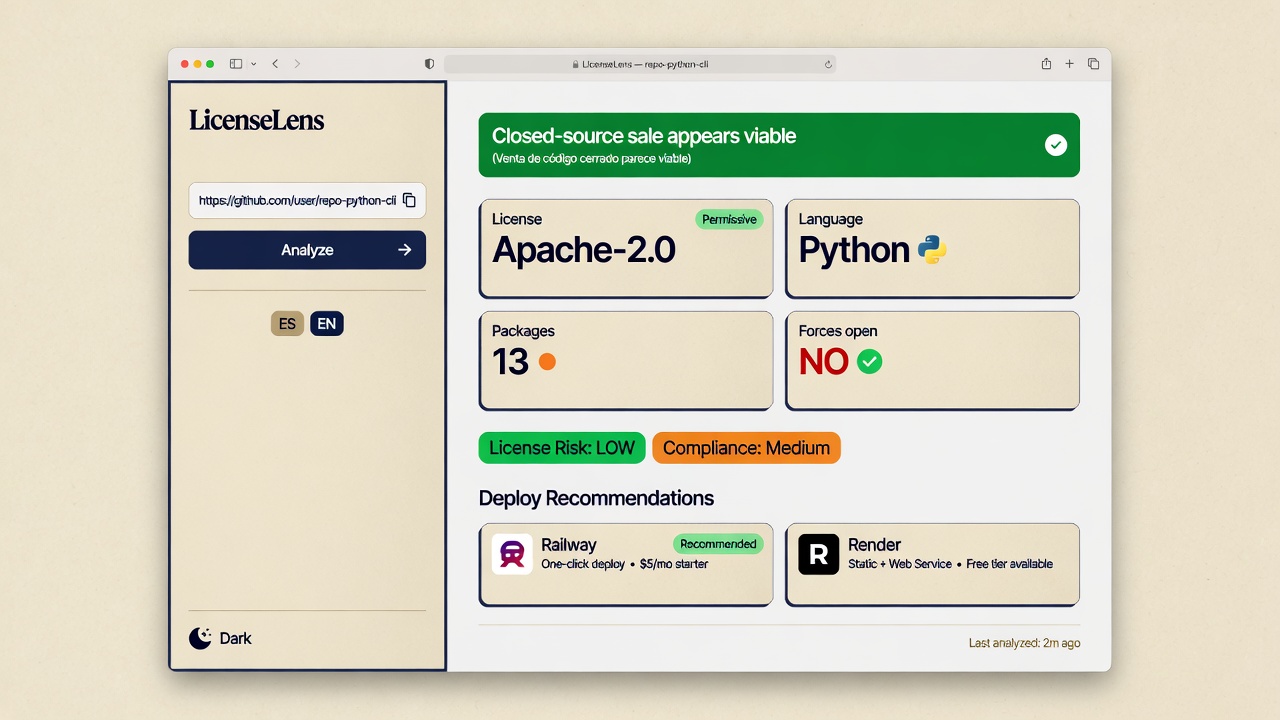
Task: Click the privacy shield icon in toolbar
Action: 429,64
